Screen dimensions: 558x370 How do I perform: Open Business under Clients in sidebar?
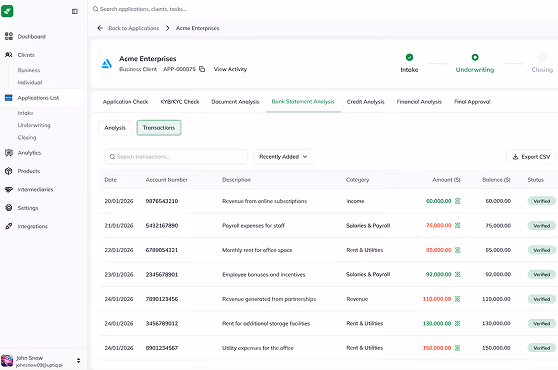coord(29,70)
